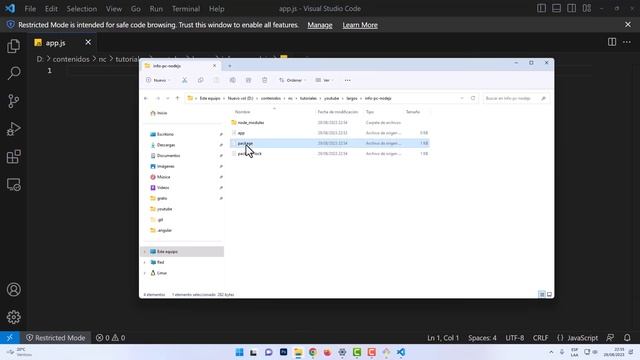Close the app.js editor tab
640x360 pixels.
point(88,42)
